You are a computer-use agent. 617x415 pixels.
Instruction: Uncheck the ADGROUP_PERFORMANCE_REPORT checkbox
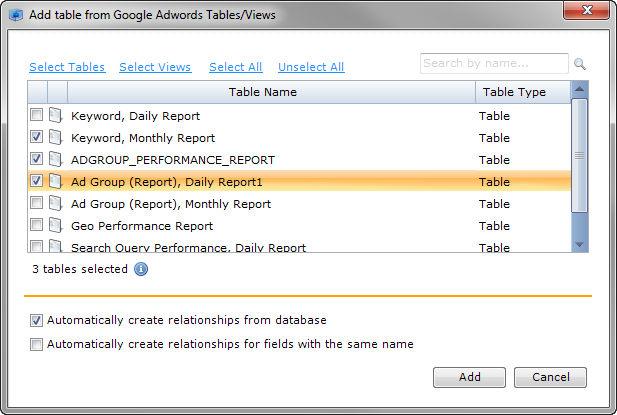coord(37,159)
